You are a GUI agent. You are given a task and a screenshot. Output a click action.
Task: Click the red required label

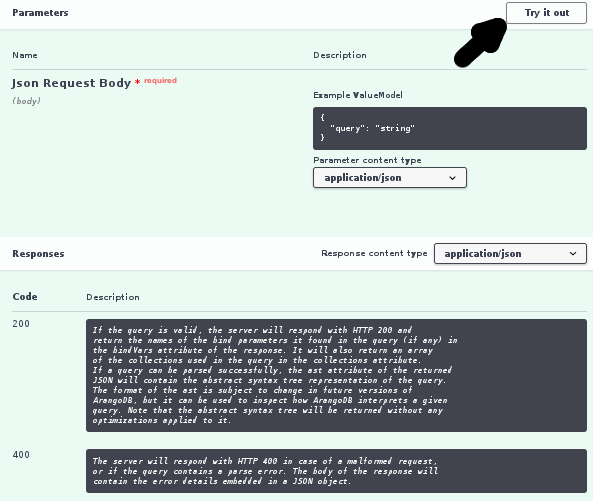pos(160,81)
